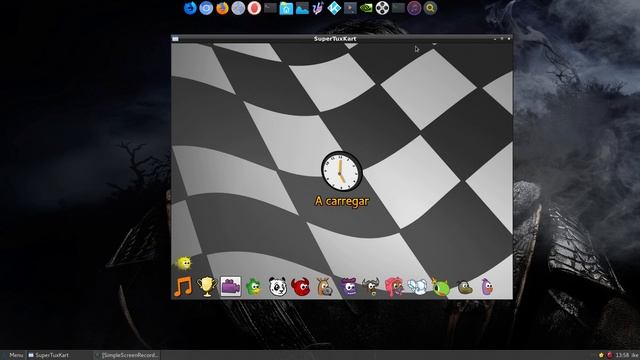Click the olive platypus character icon
Image resolution: width=640 pixels, height=360 pixels.
click(464, 288)
